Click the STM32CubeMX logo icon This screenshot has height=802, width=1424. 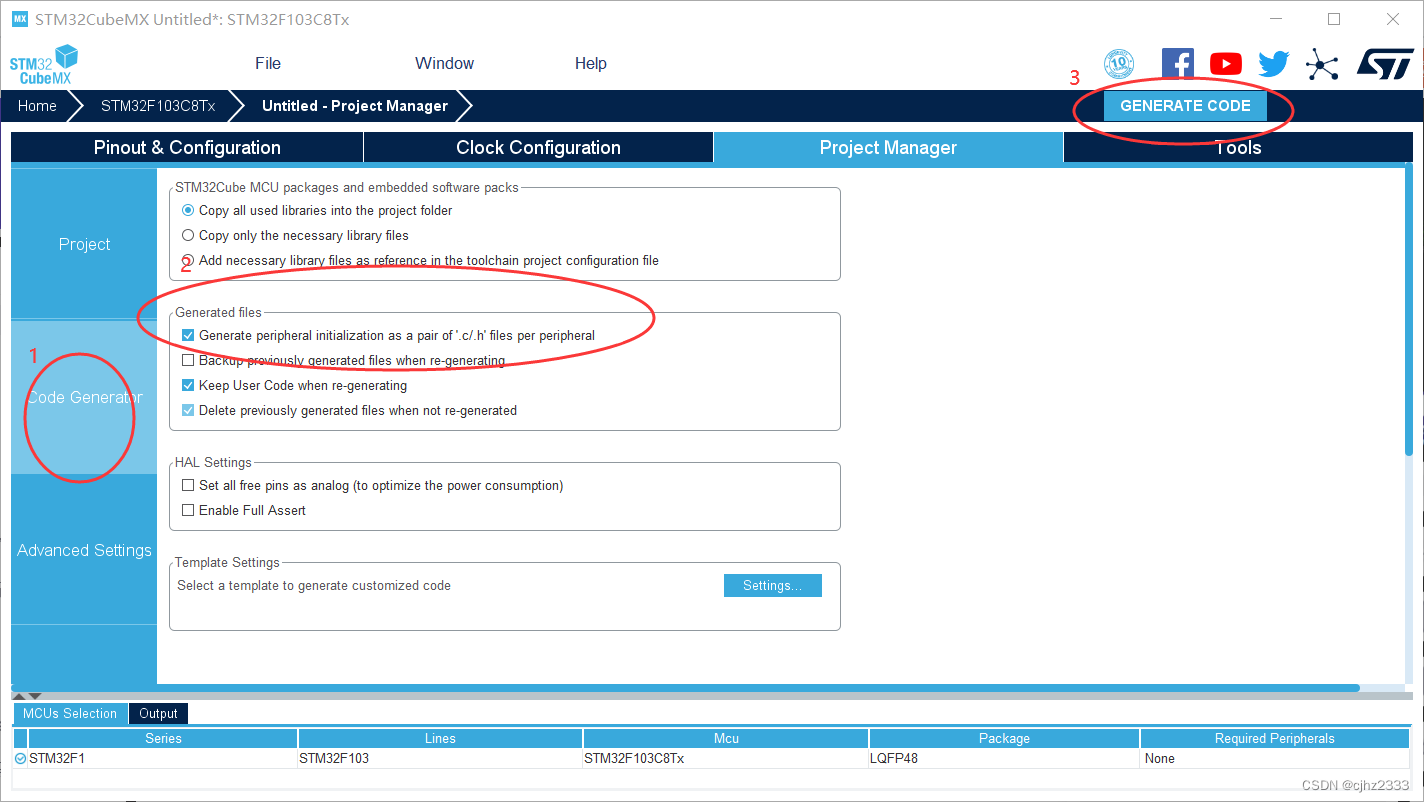[44, 64]
